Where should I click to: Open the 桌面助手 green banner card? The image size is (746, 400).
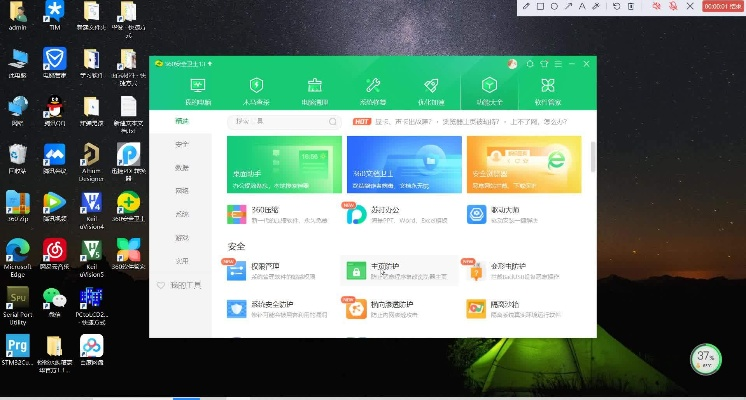point(284,164)
